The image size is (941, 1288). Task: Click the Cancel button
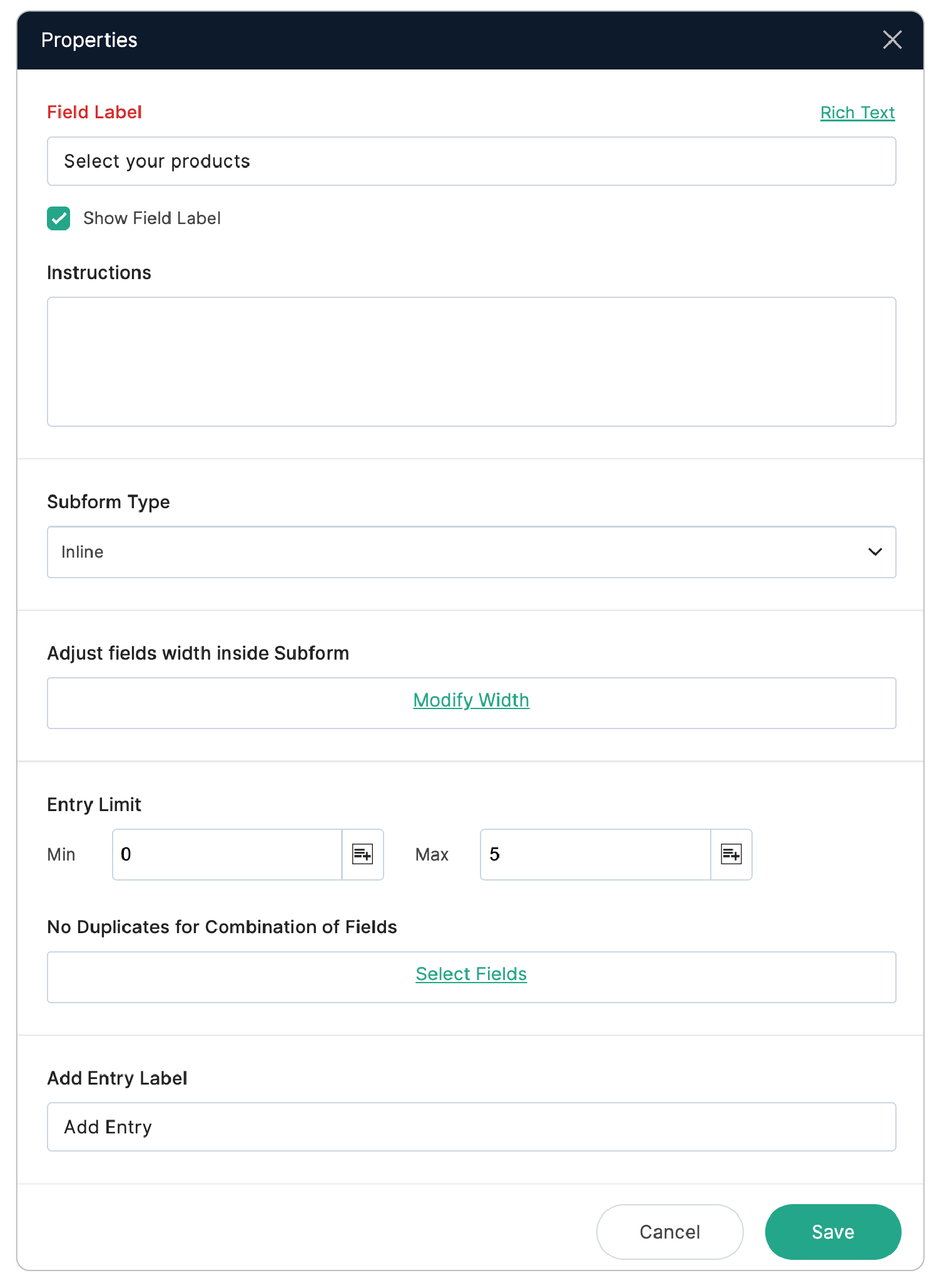pos(669,1232)
